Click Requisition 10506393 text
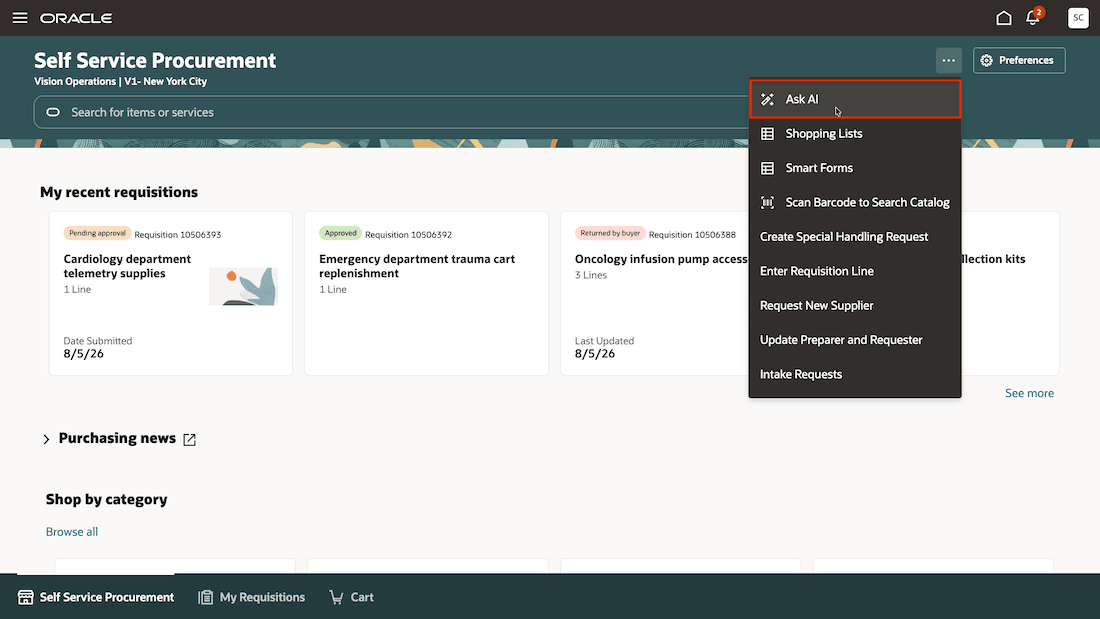Screen dimensions: 1100x619 (x=177, y=234)
